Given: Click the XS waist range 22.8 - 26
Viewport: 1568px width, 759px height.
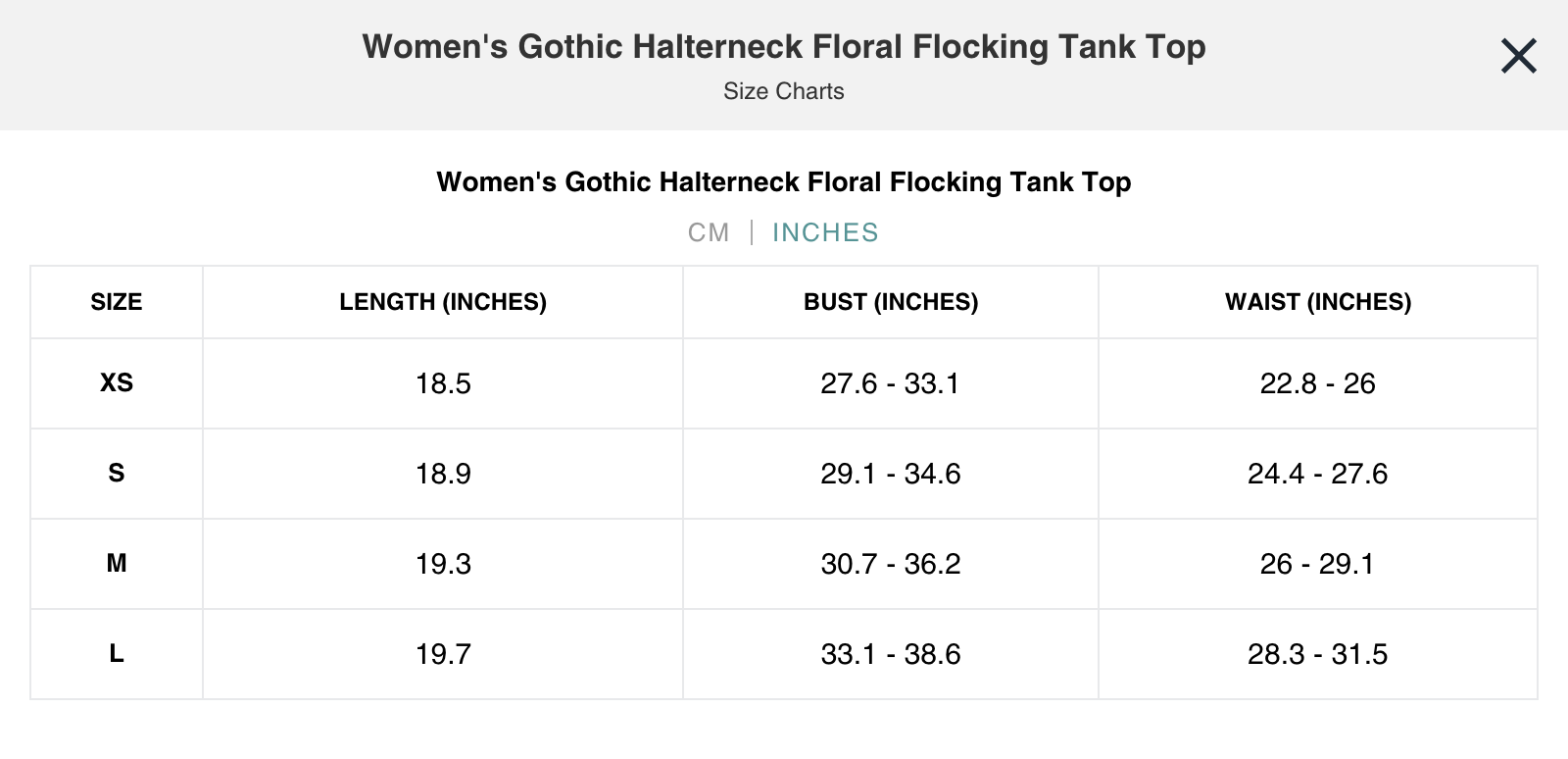Looking at the screenshot, I should pos(1318,383).
